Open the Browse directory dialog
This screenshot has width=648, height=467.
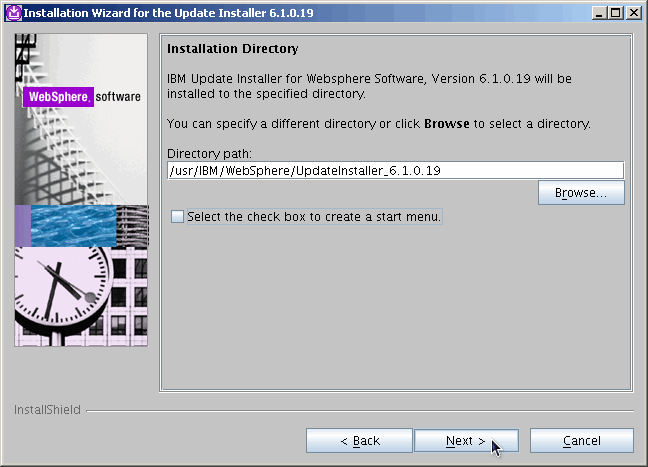pos(581,192)
